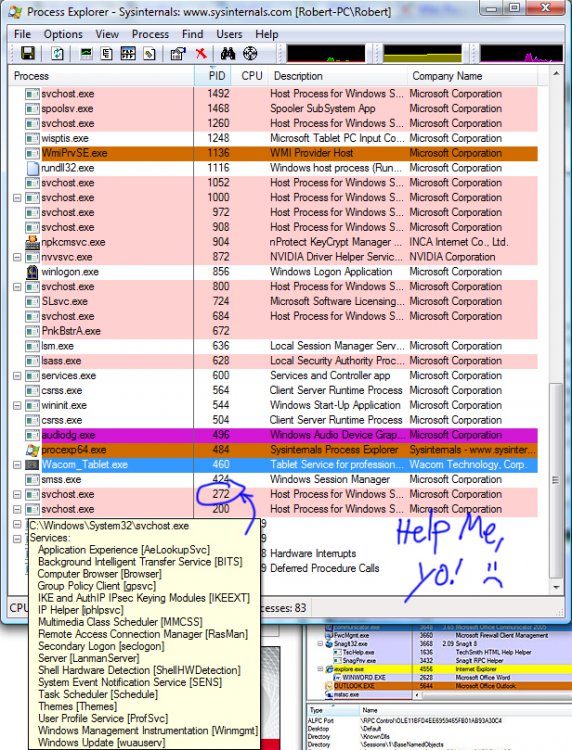Open the Options menu

(63, 34)
